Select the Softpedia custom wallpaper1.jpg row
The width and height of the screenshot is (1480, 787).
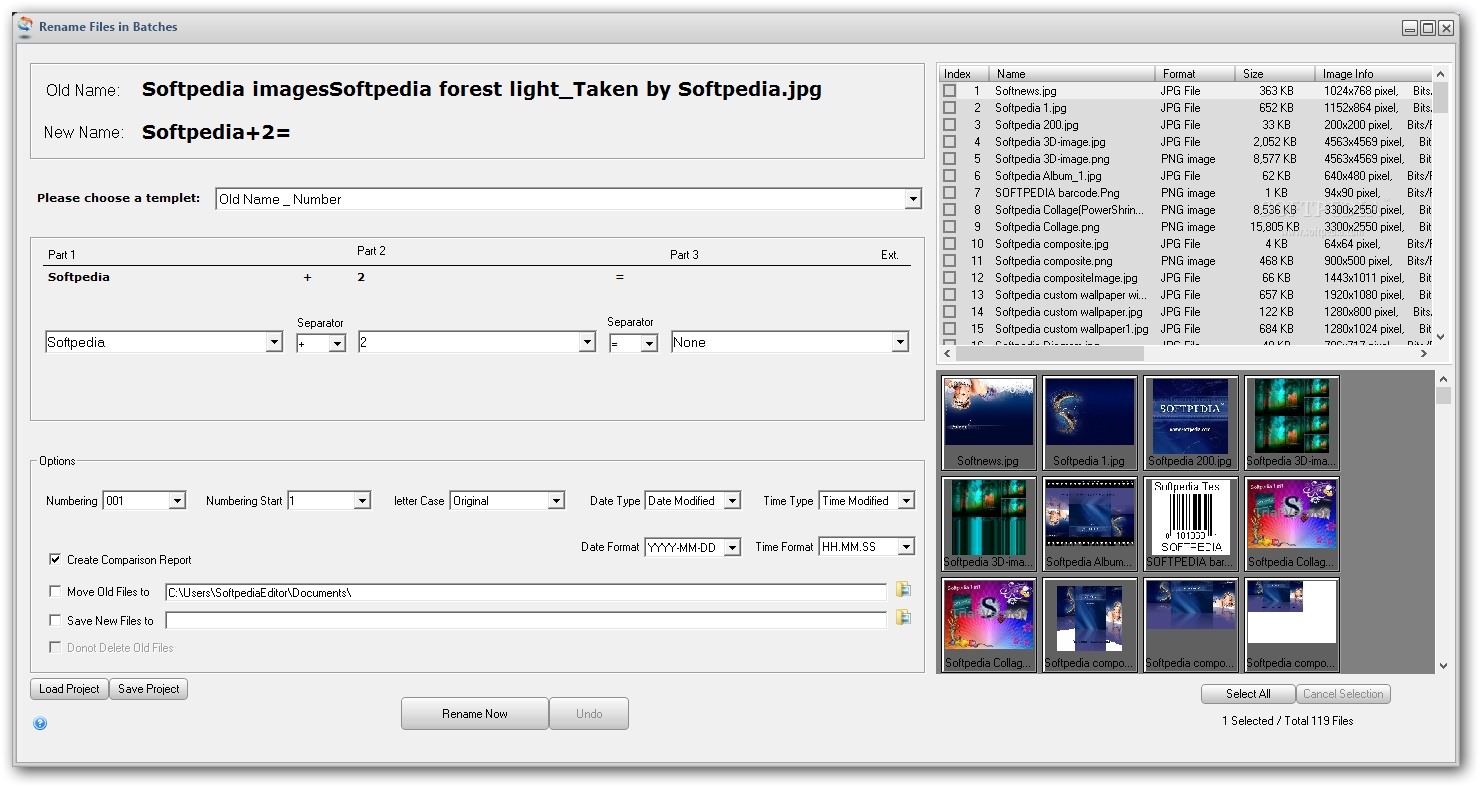click(x=1186, y=329)
